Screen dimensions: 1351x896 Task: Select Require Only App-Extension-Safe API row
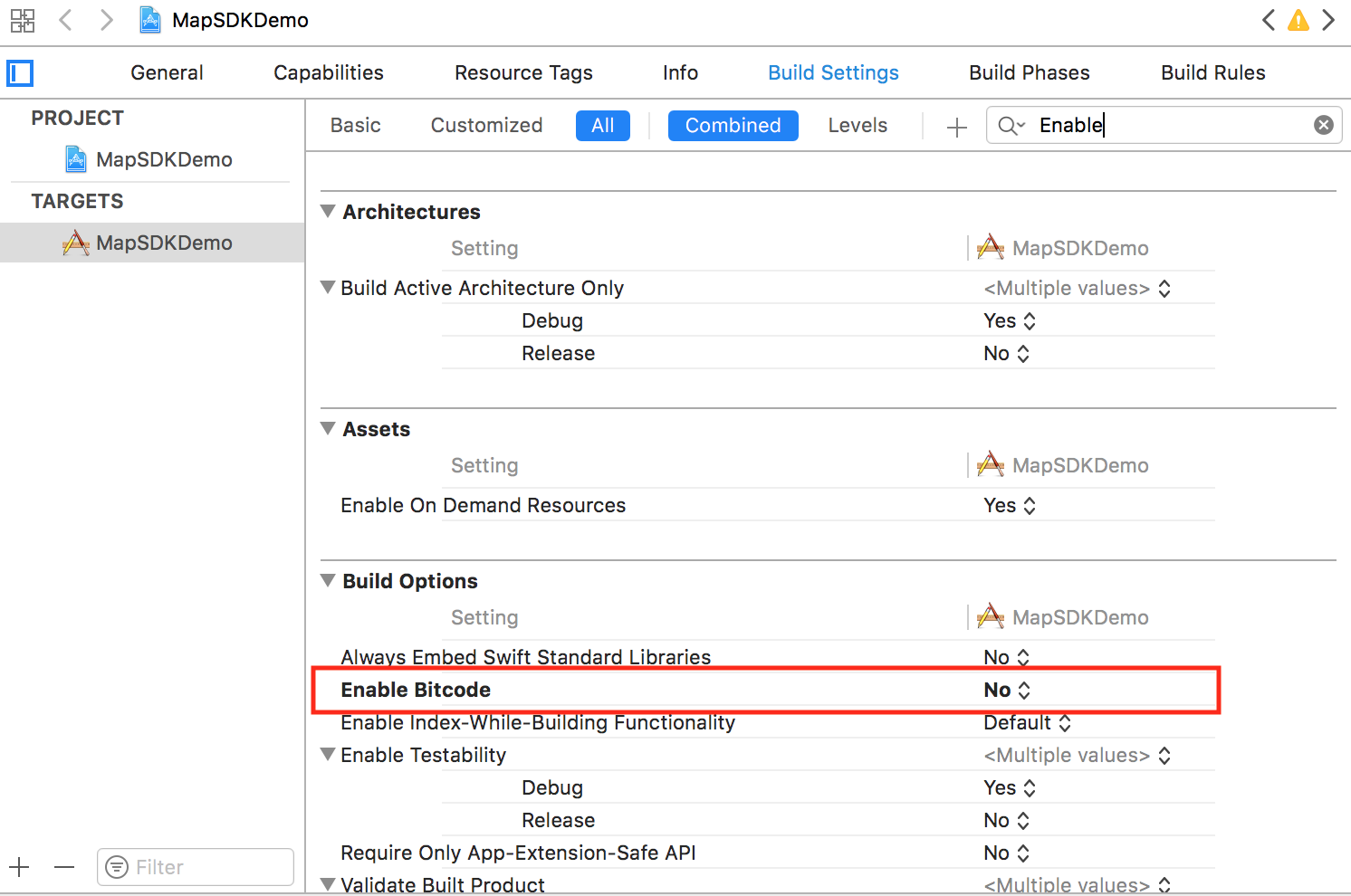(x=518, y=853)
